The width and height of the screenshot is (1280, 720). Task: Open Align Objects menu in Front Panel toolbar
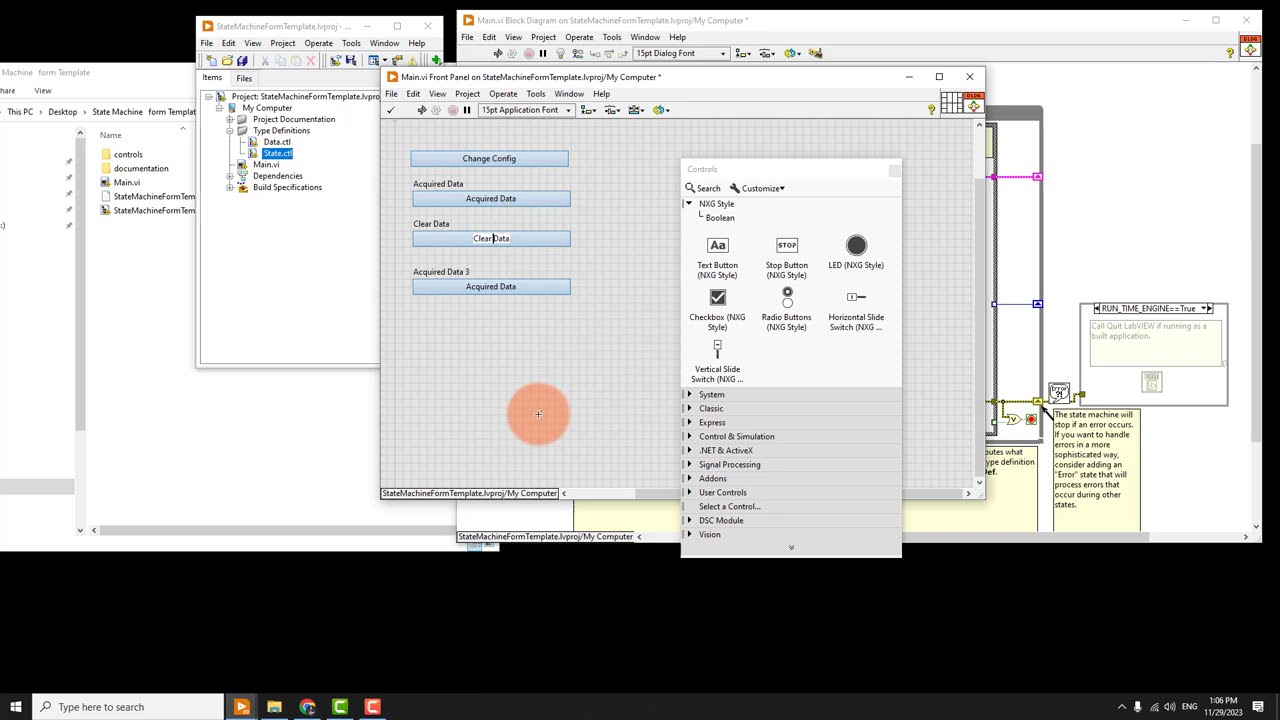pyautogui.click(x=588, y=110)
